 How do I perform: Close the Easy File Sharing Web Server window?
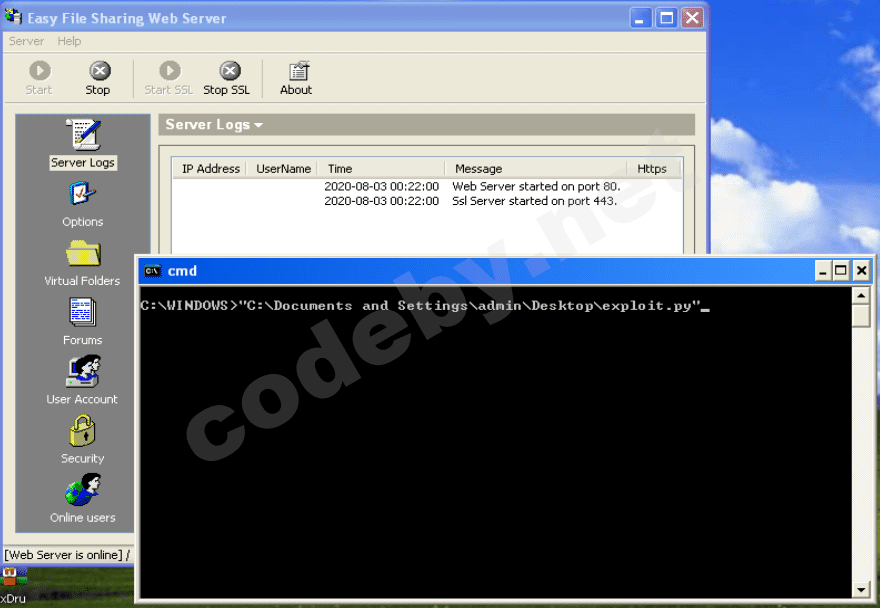tap(693, 18)
